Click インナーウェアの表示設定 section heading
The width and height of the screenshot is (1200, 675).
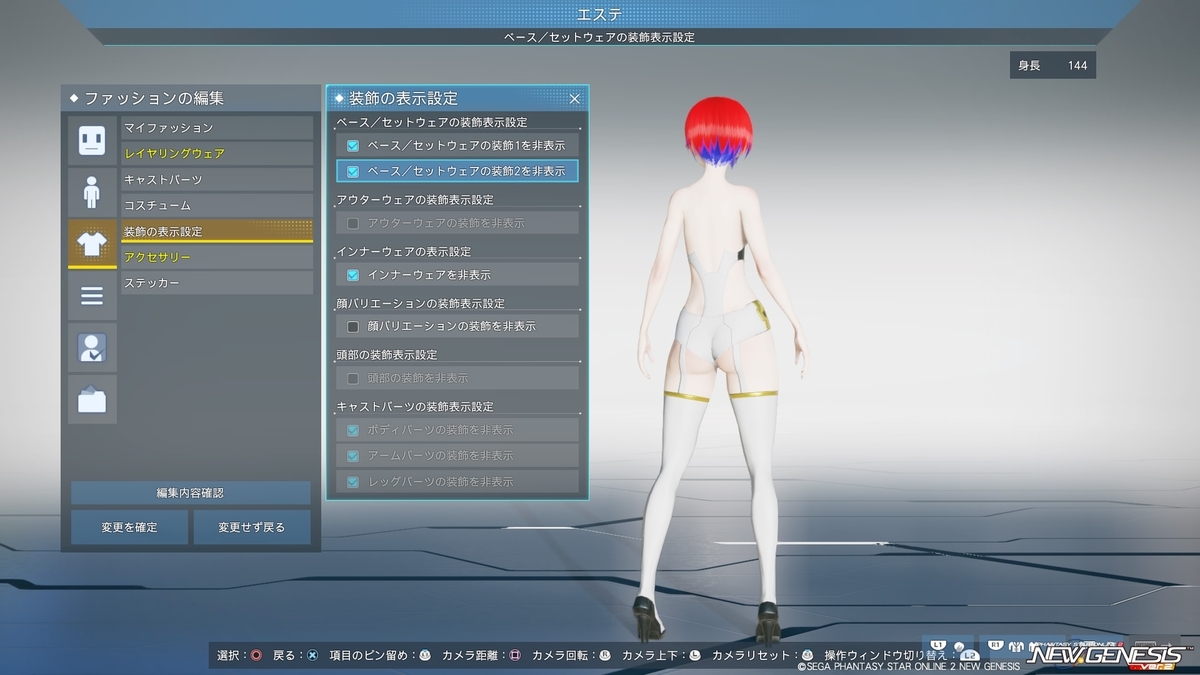[x=404, y=251]
